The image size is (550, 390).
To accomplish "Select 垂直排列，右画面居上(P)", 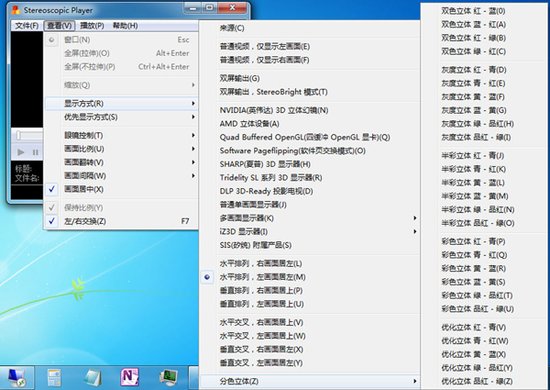I will pos(310,290).
